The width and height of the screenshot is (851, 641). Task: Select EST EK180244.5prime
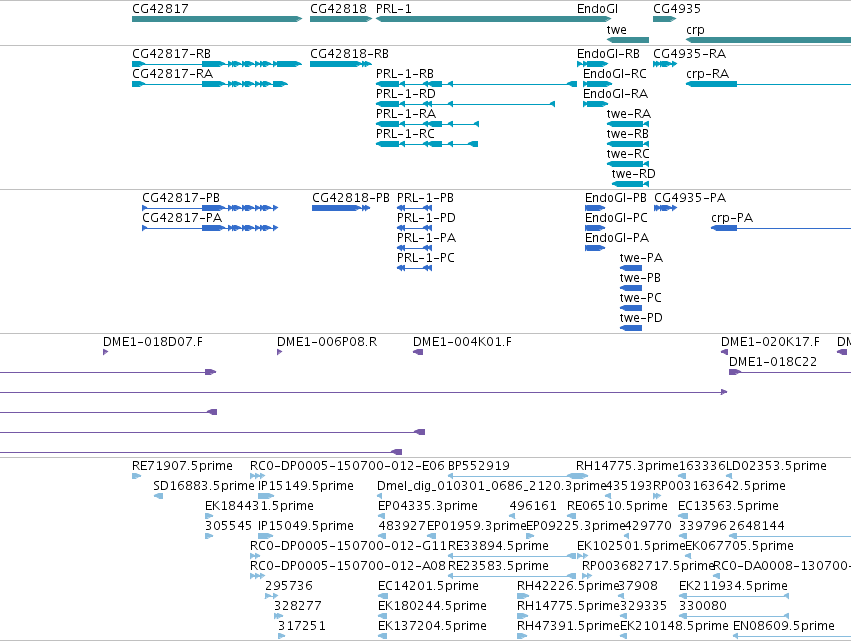click(x=382, y=617)
